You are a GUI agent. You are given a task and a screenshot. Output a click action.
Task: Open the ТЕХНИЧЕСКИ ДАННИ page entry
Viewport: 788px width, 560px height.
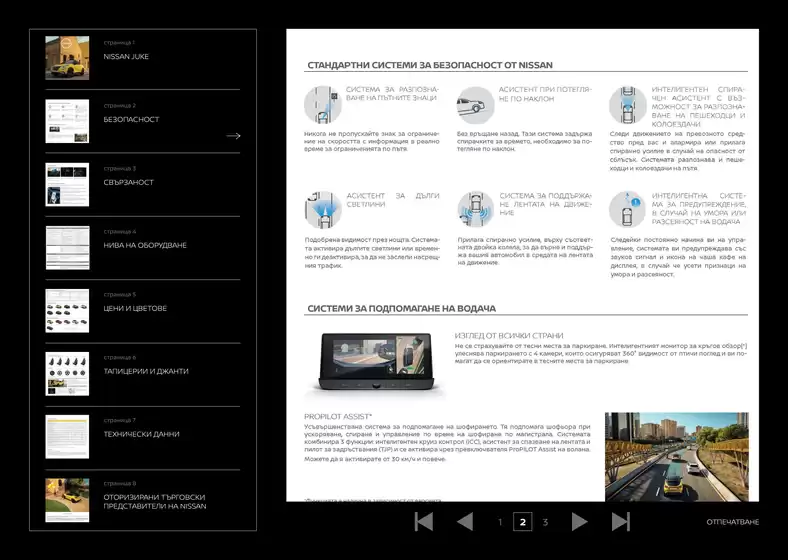(x=143, y=437)
